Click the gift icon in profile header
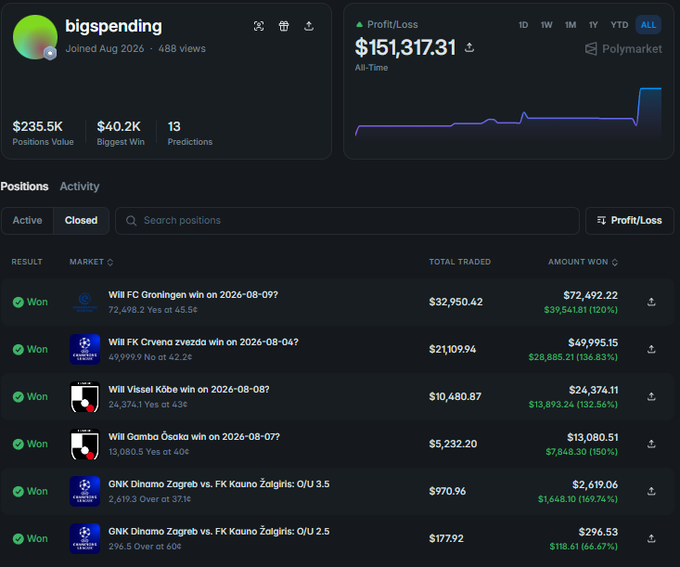Image resolution: width=680 pixels, height=567 pixels. 284,26
